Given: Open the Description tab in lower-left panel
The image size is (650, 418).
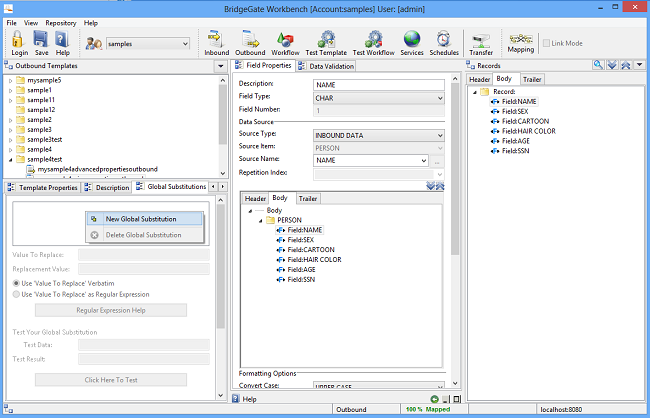Looking at the screenshot, I should (107, 187).
